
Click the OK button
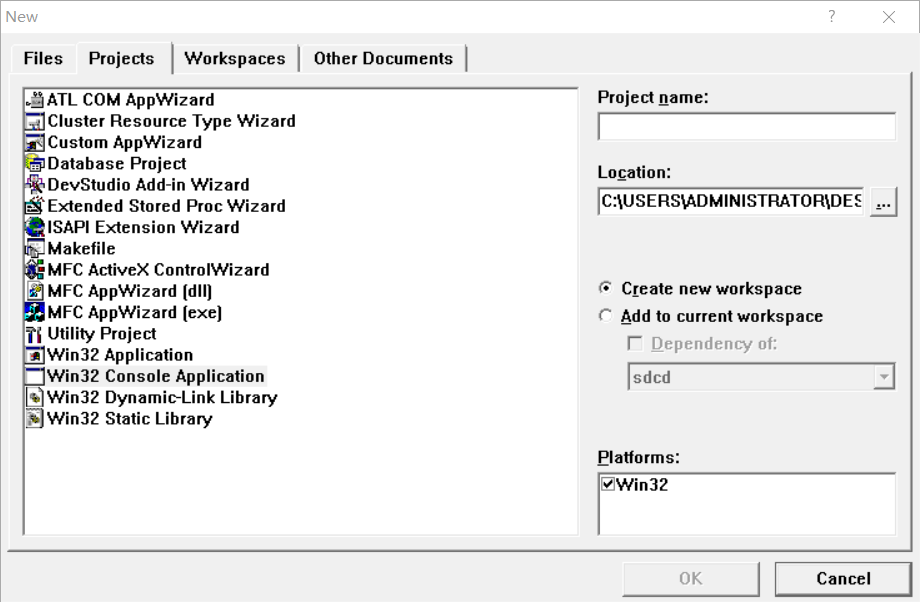point(691,579)
